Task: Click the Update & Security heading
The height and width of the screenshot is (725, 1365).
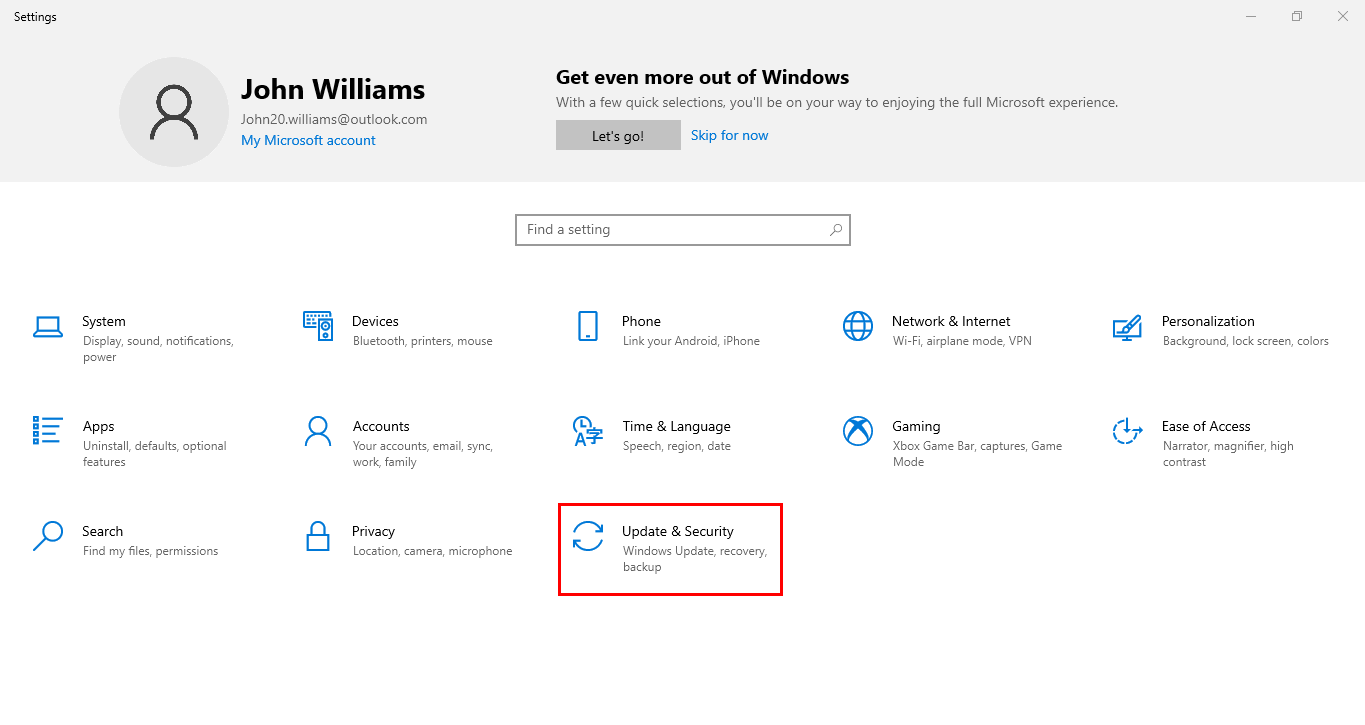Action: [x=678, y=532]
